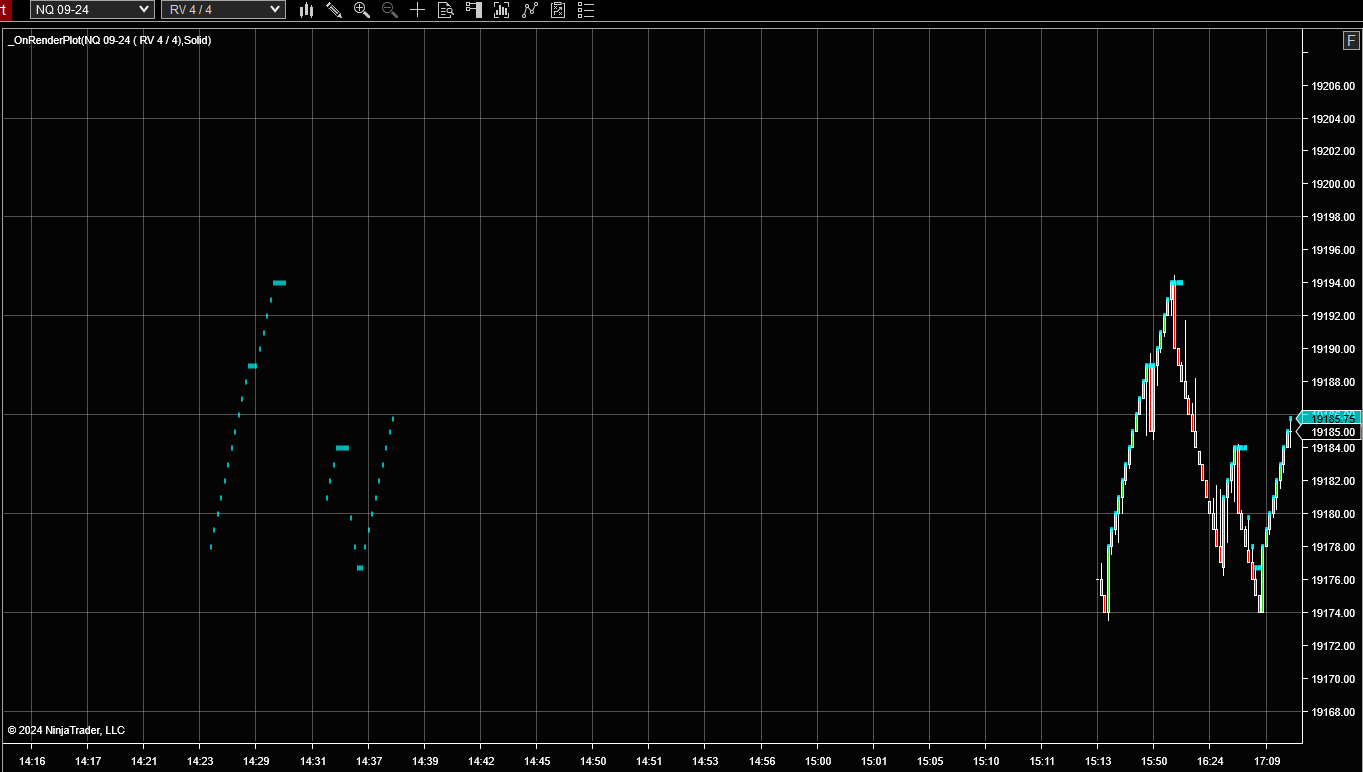Show the data box
The height and width of the screenshot is (772, 1363).
tap(446, 10)
